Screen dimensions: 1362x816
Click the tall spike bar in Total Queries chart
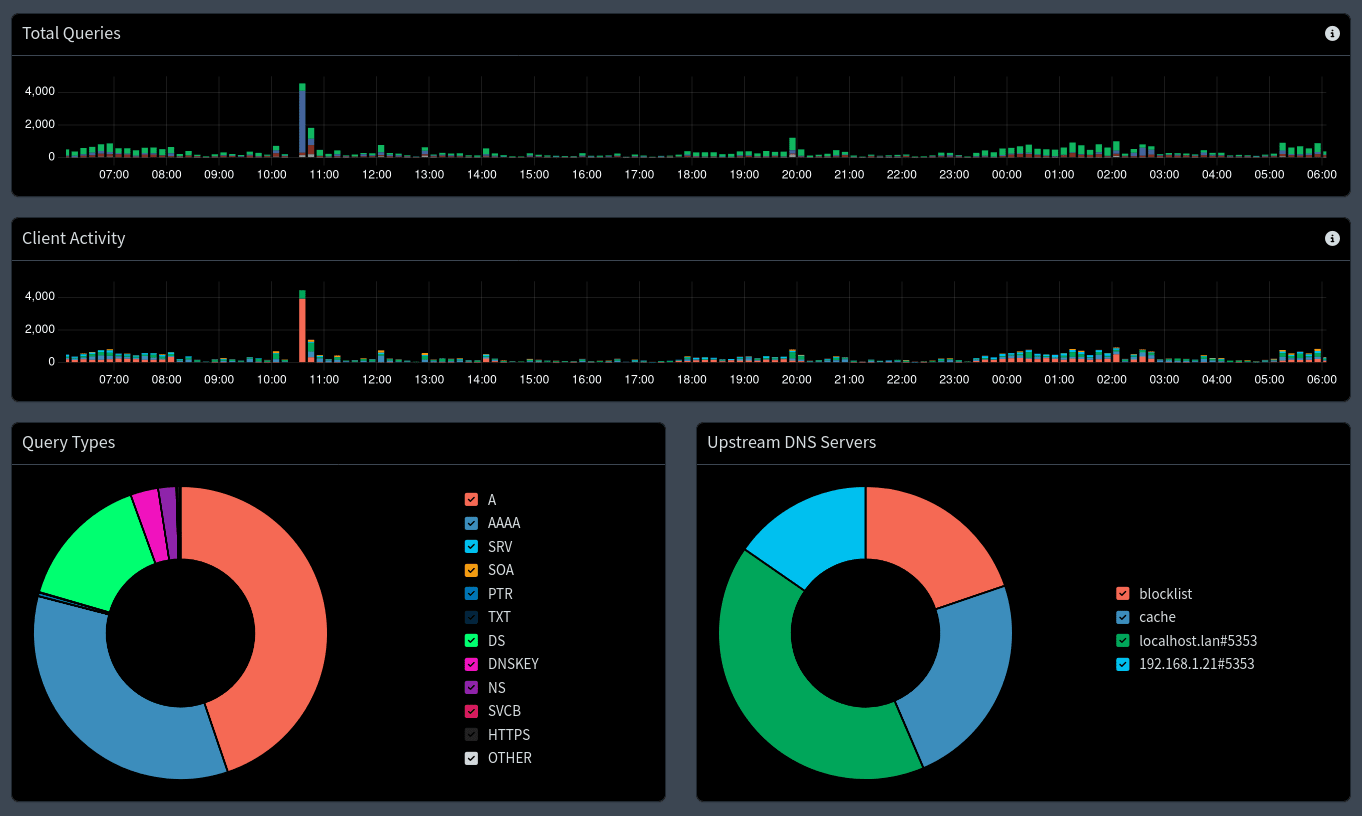coord(302,120)
